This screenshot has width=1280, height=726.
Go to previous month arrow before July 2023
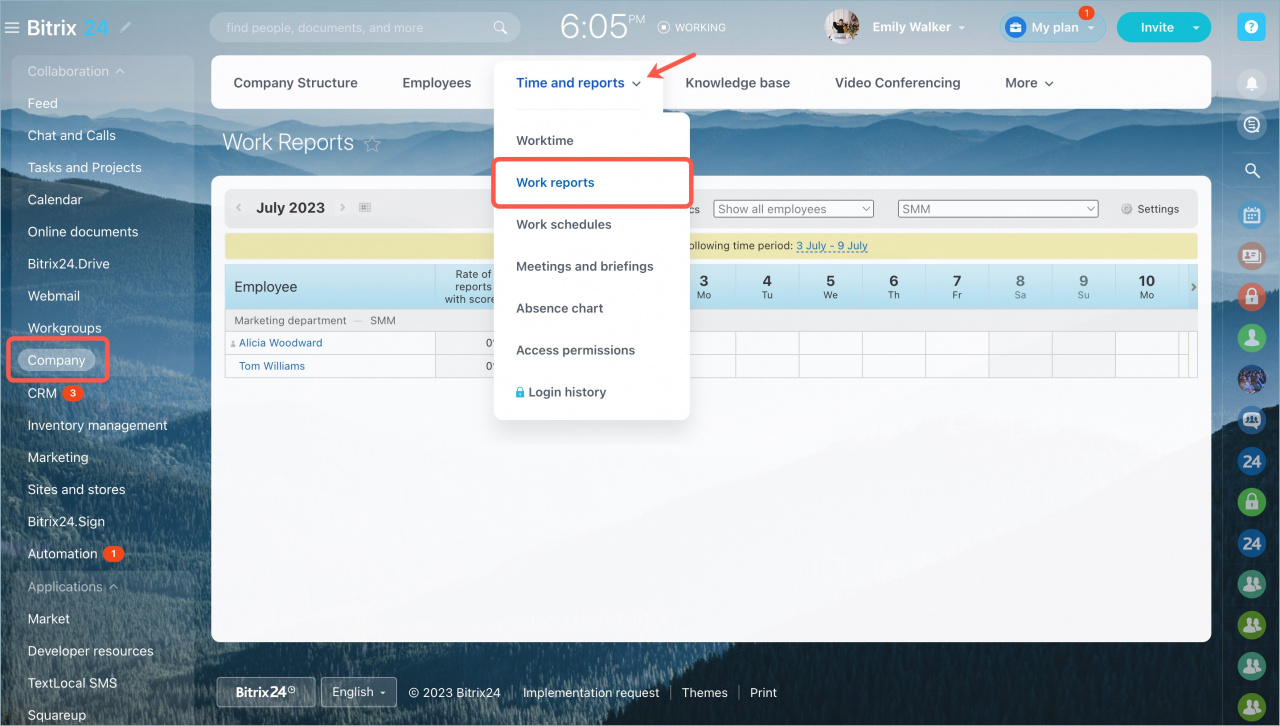tap(239, 208)
